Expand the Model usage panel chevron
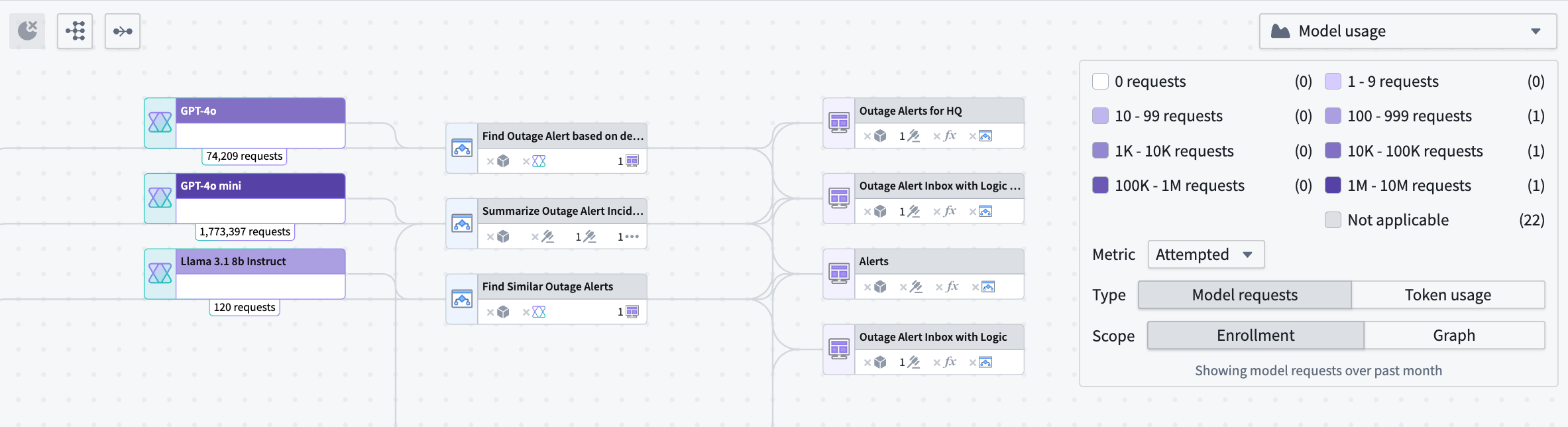Image resolution: width=1568 pixels, height=427 pixels. pyautogui.click(x=1536, y=30)
